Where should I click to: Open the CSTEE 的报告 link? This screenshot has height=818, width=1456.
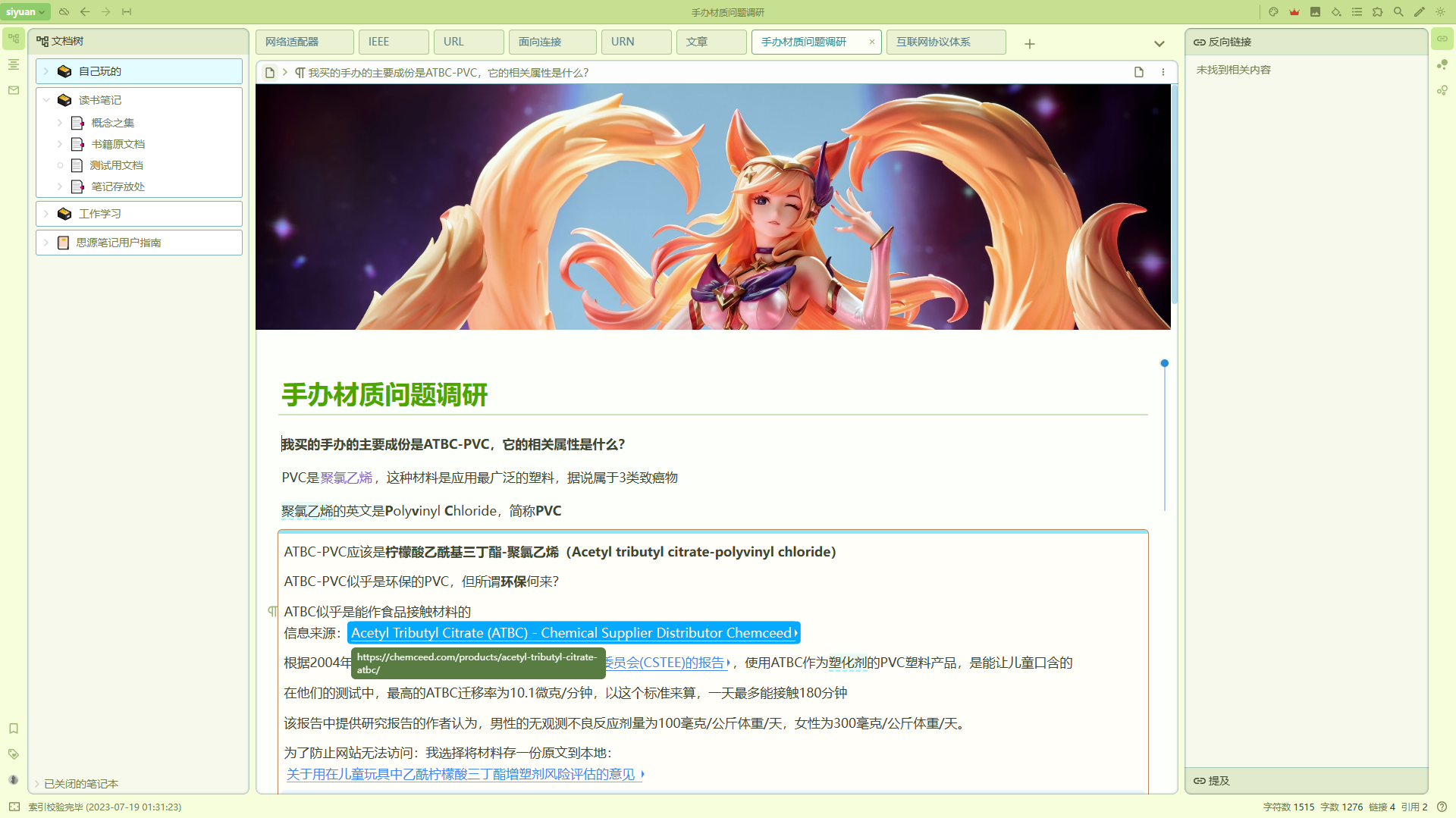pyautogui.click(x=668, y=663)
